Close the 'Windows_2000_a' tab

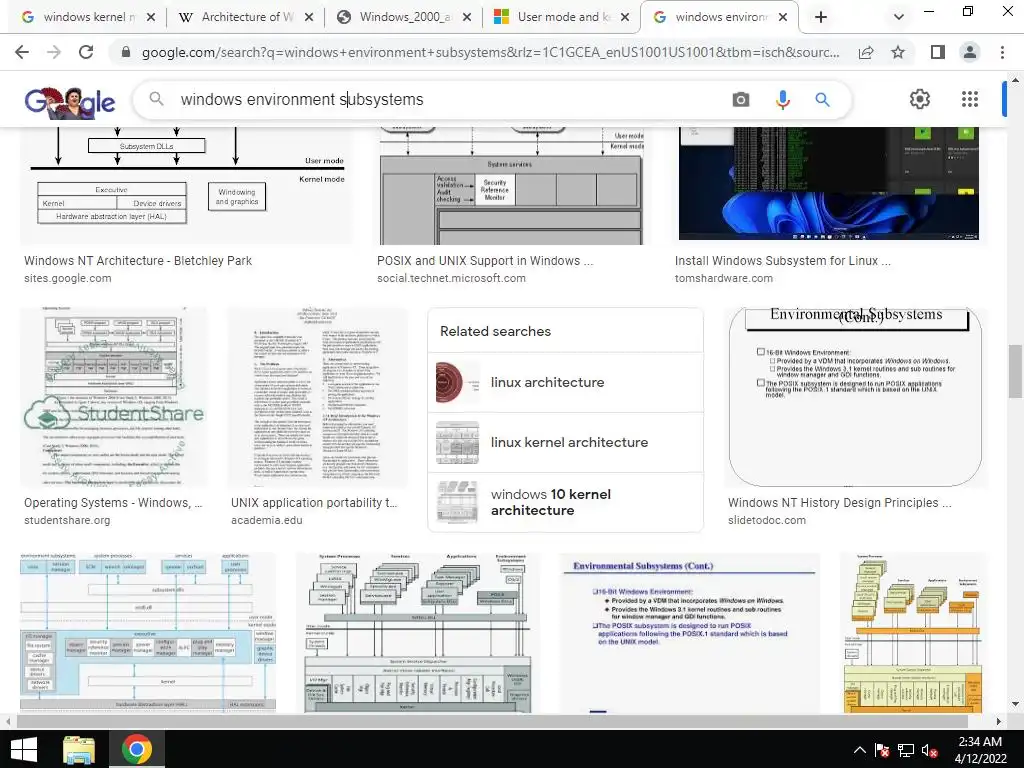click(x=467, y=17)
